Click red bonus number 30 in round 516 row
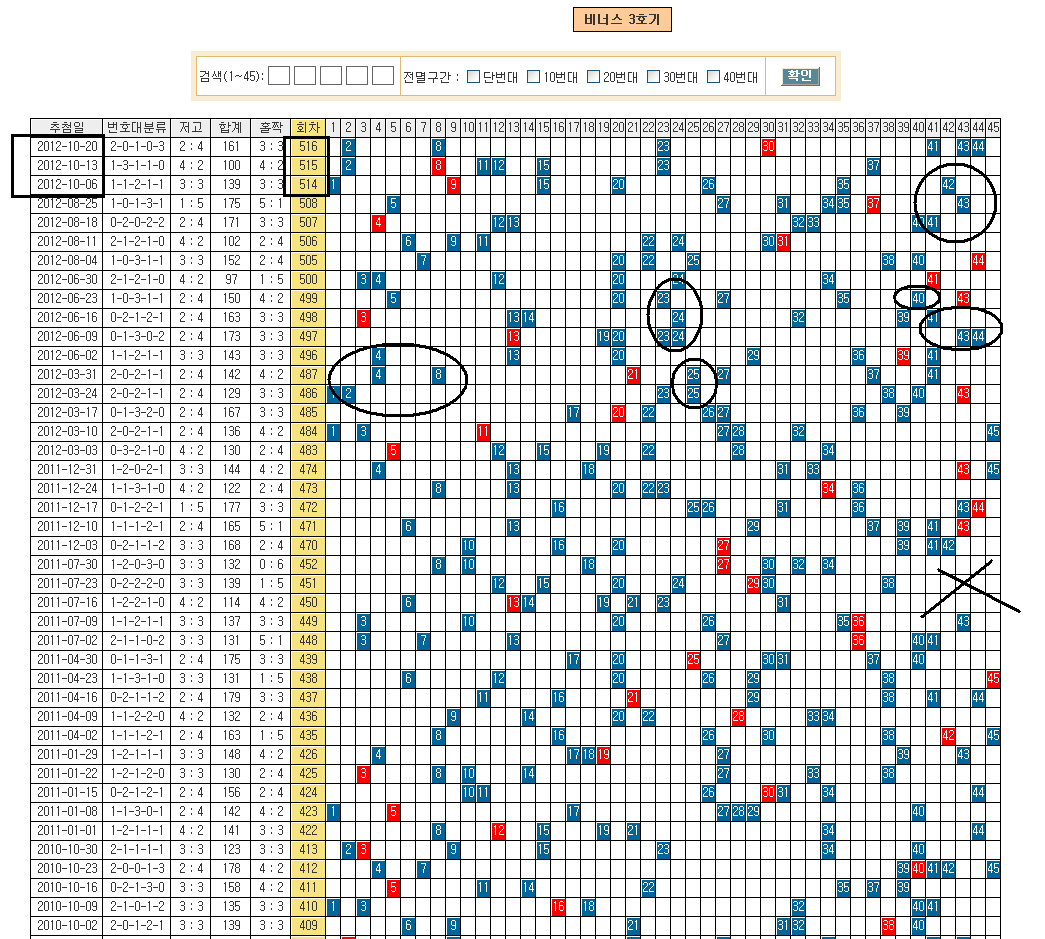Screen dimensions: 1045x939 pos(768,146)
